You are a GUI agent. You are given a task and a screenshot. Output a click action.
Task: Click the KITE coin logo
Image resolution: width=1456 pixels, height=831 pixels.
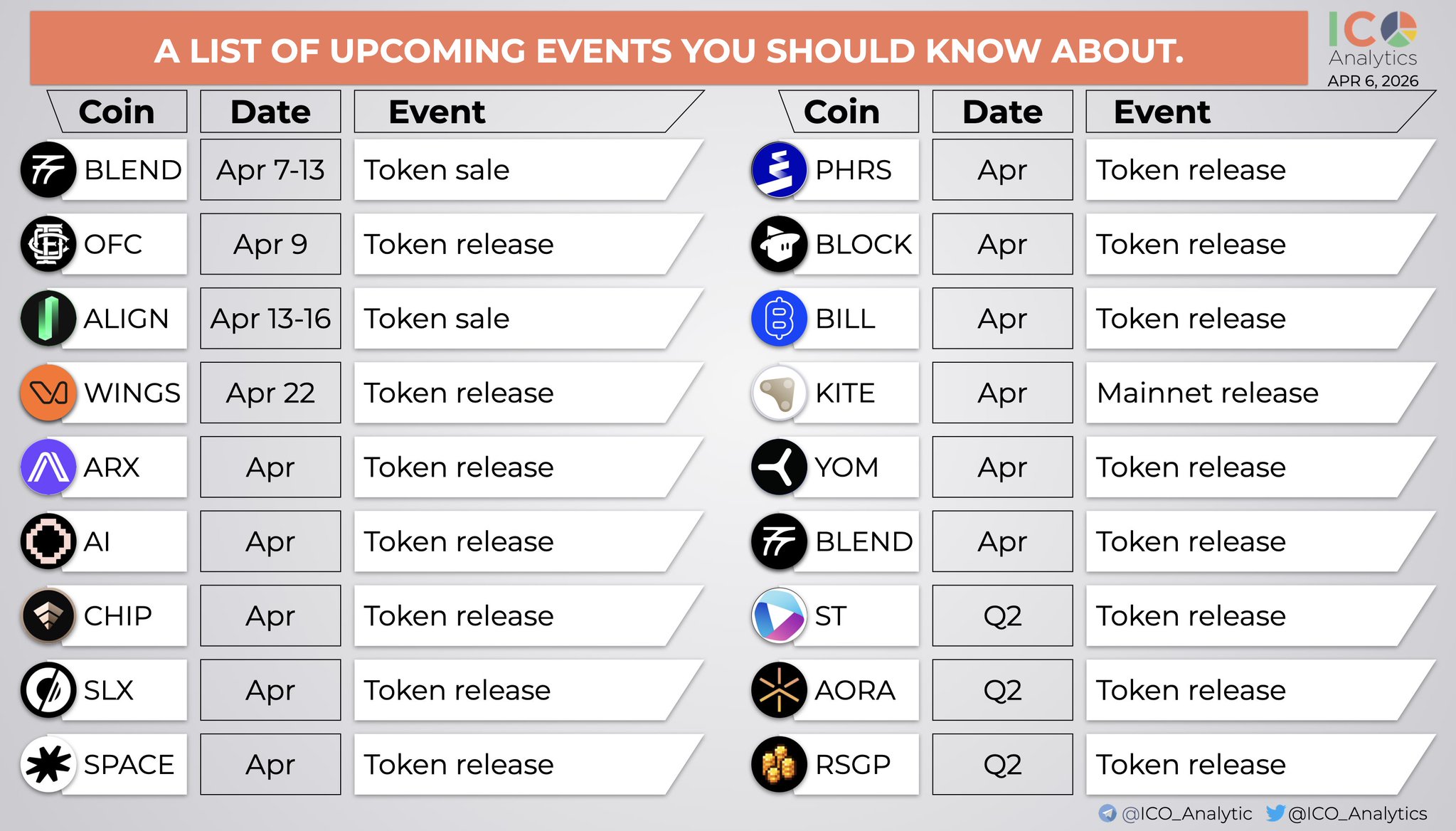pos(779,393)
